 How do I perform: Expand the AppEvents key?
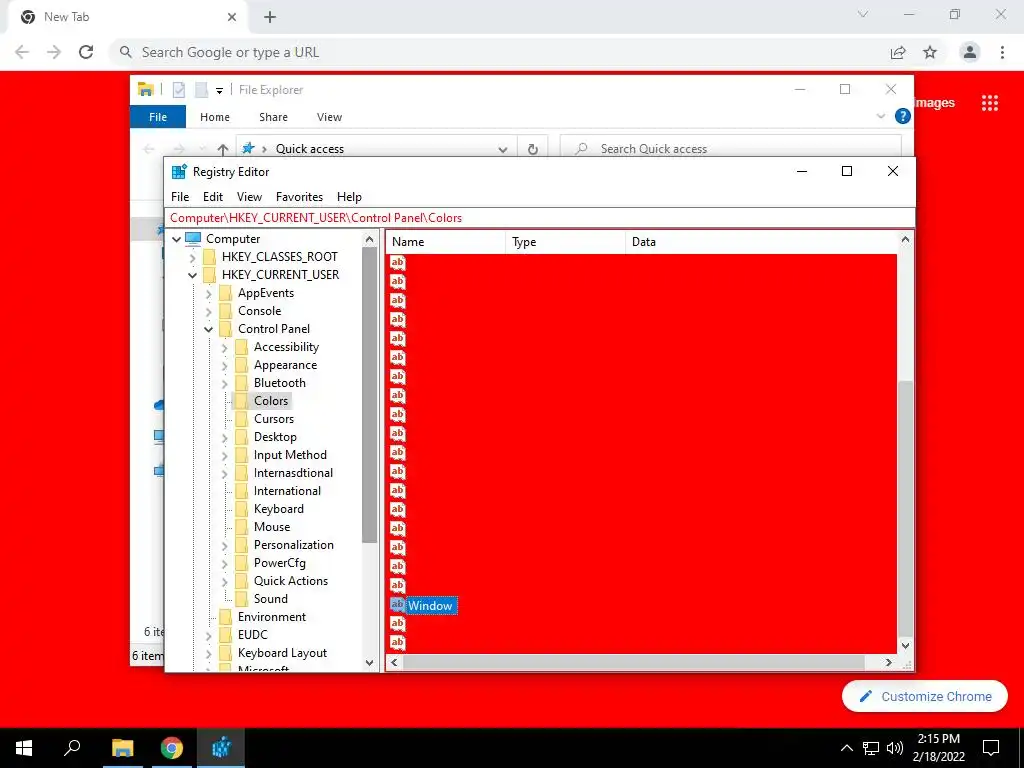coord(208,293)
